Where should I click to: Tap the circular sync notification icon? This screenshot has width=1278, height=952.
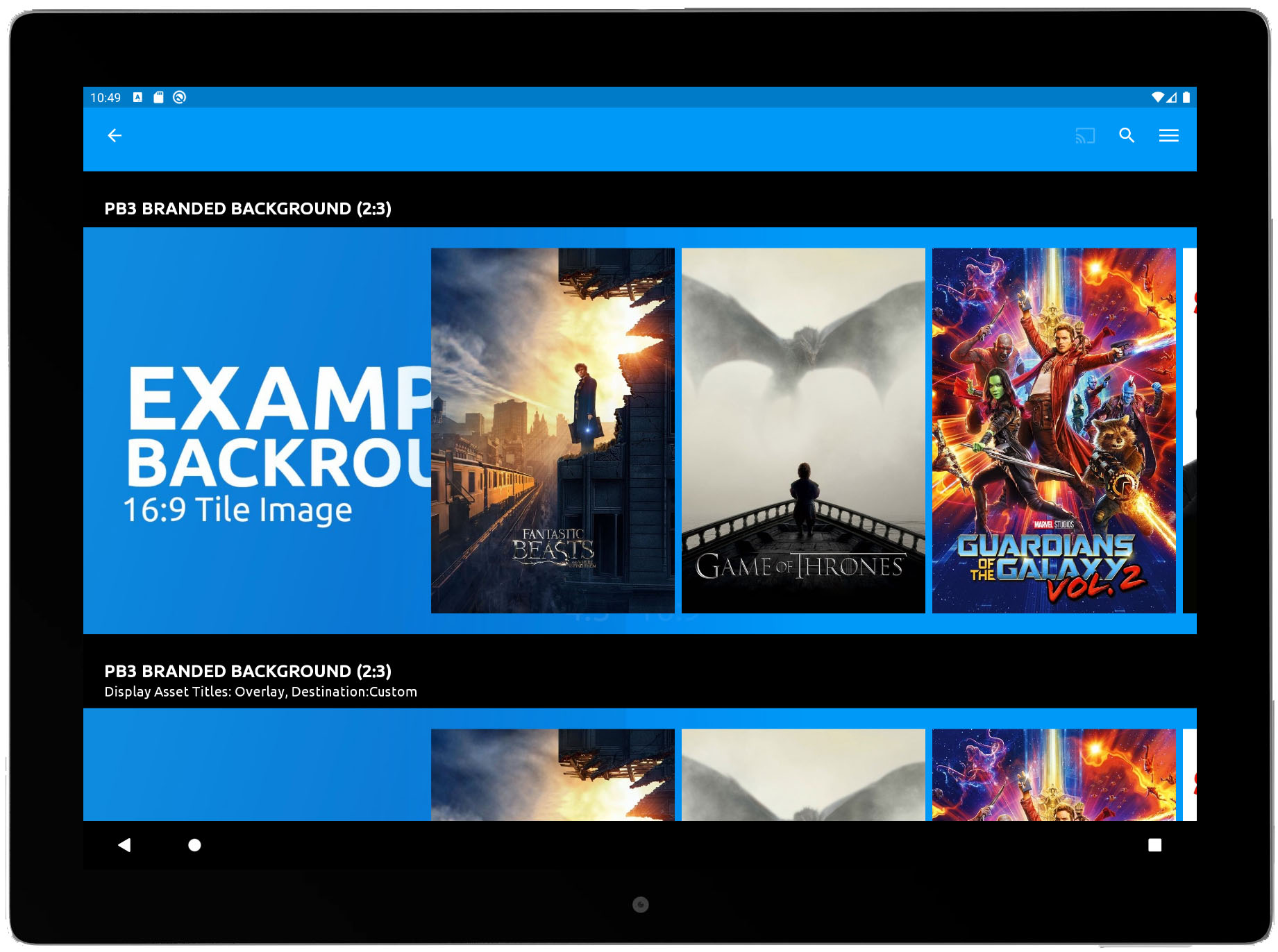(x=179, y=97)
